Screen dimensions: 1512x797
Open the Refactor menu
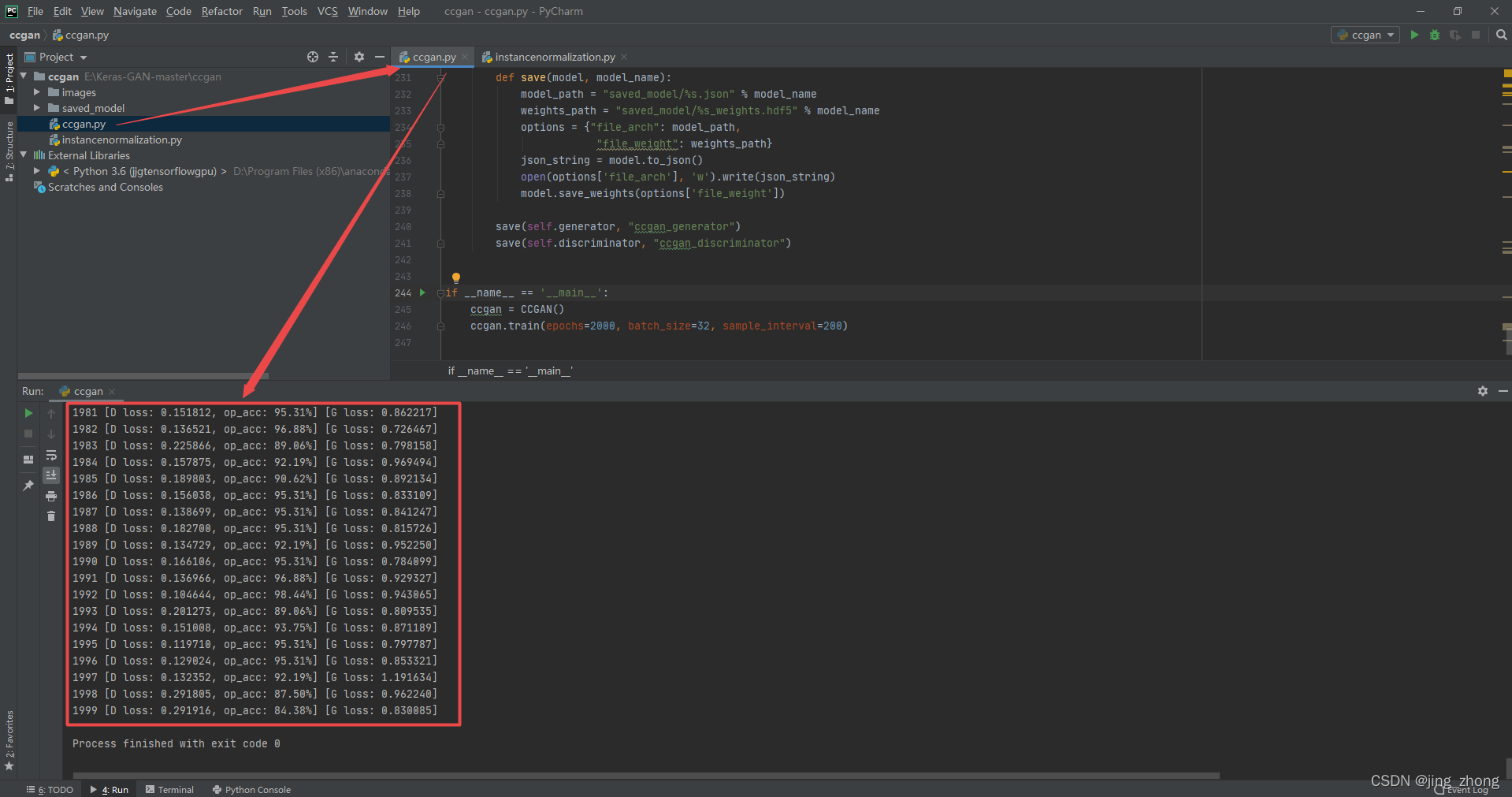[221, 11]
